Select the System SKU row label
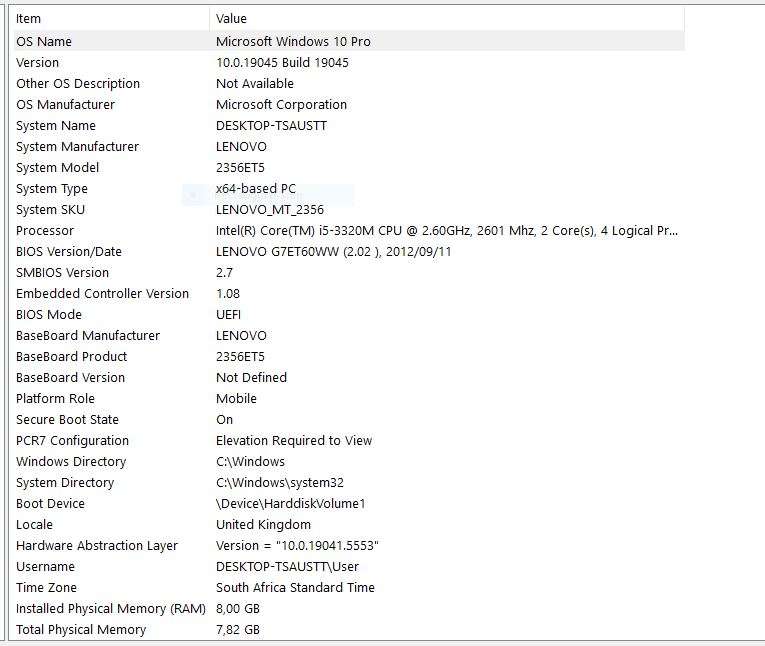Screen dimensions: 765x646 point(50,209)
